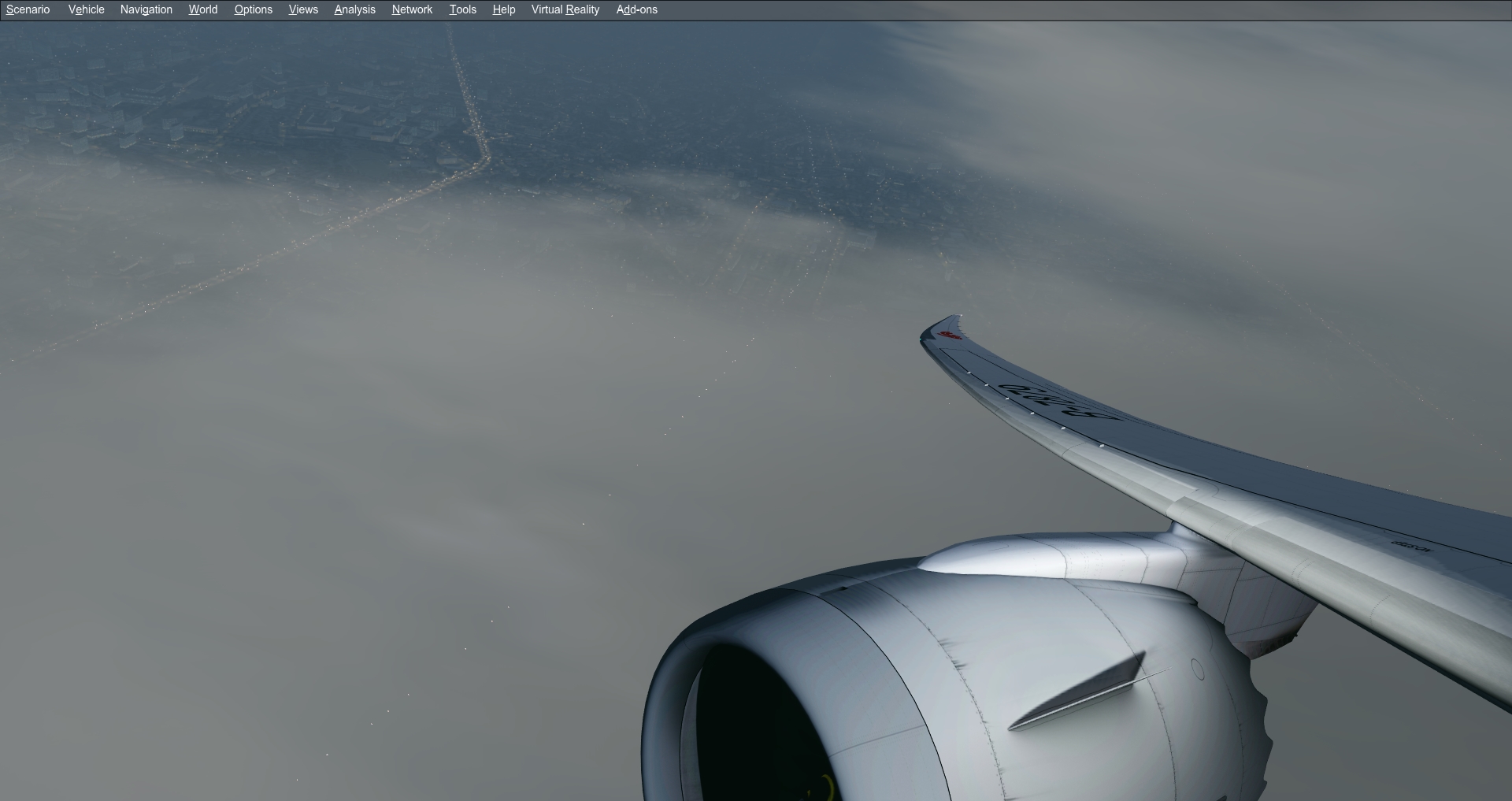Image resolution: width=1512 pixels, height=801 pixels.
Task: Click the red logo on the winglet
Action: point(951,335)
